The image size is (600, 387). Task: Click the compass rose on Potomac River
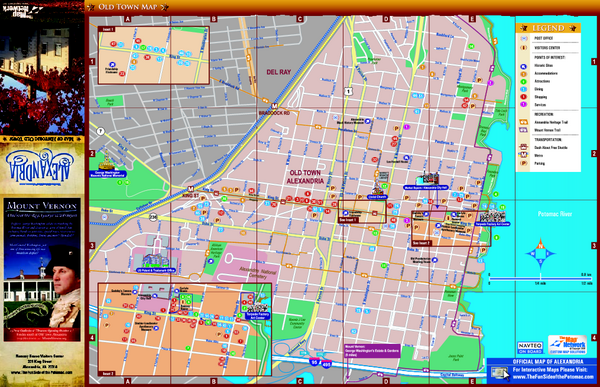click(x=540, y=253)
